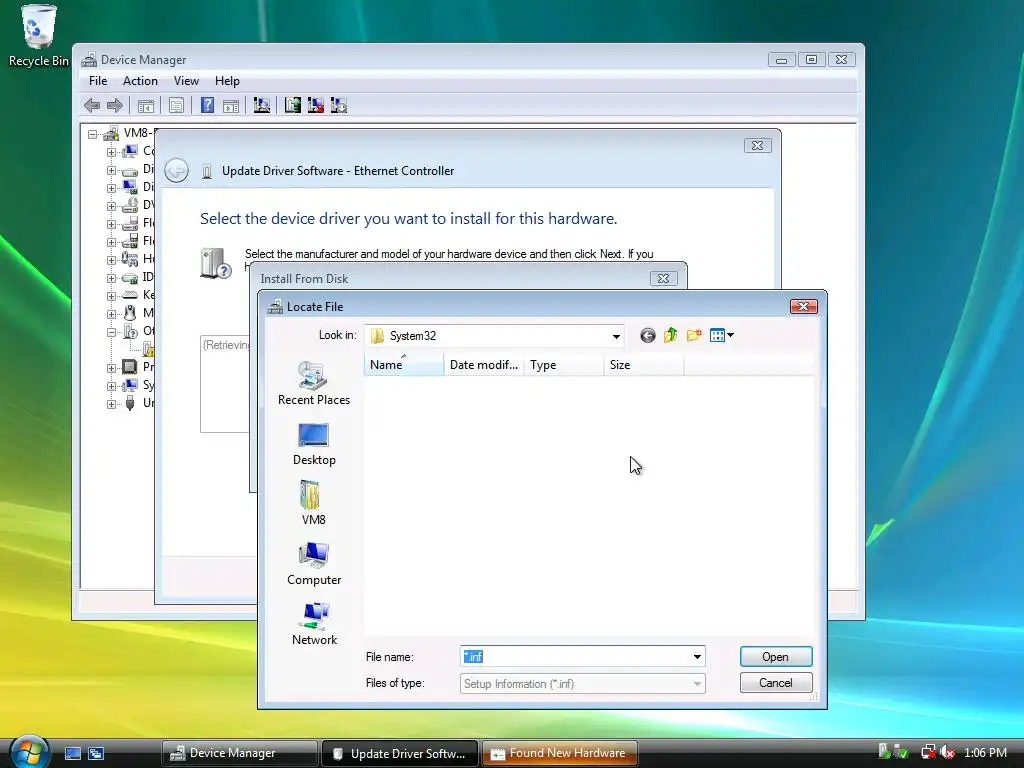Open Properties toolbar icon in Device Manager
This screenshot has width=1024, height=768.
click(x=176, y=105)
